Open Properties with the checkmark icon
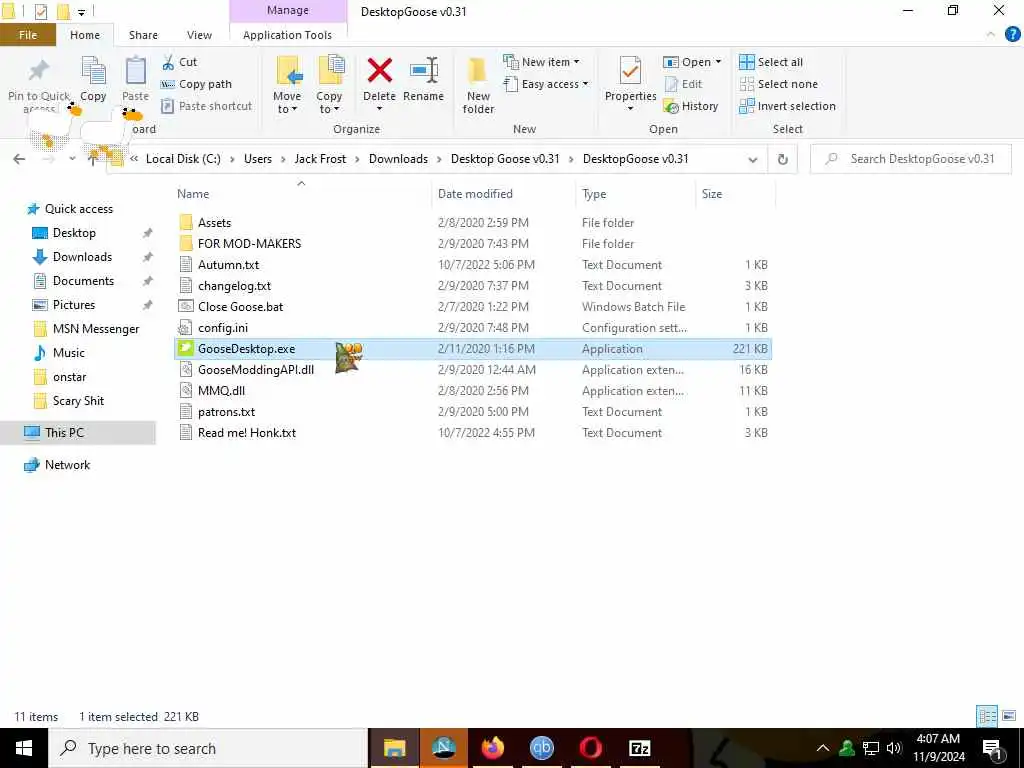The image size is (1024, 768). pos(630,71)
